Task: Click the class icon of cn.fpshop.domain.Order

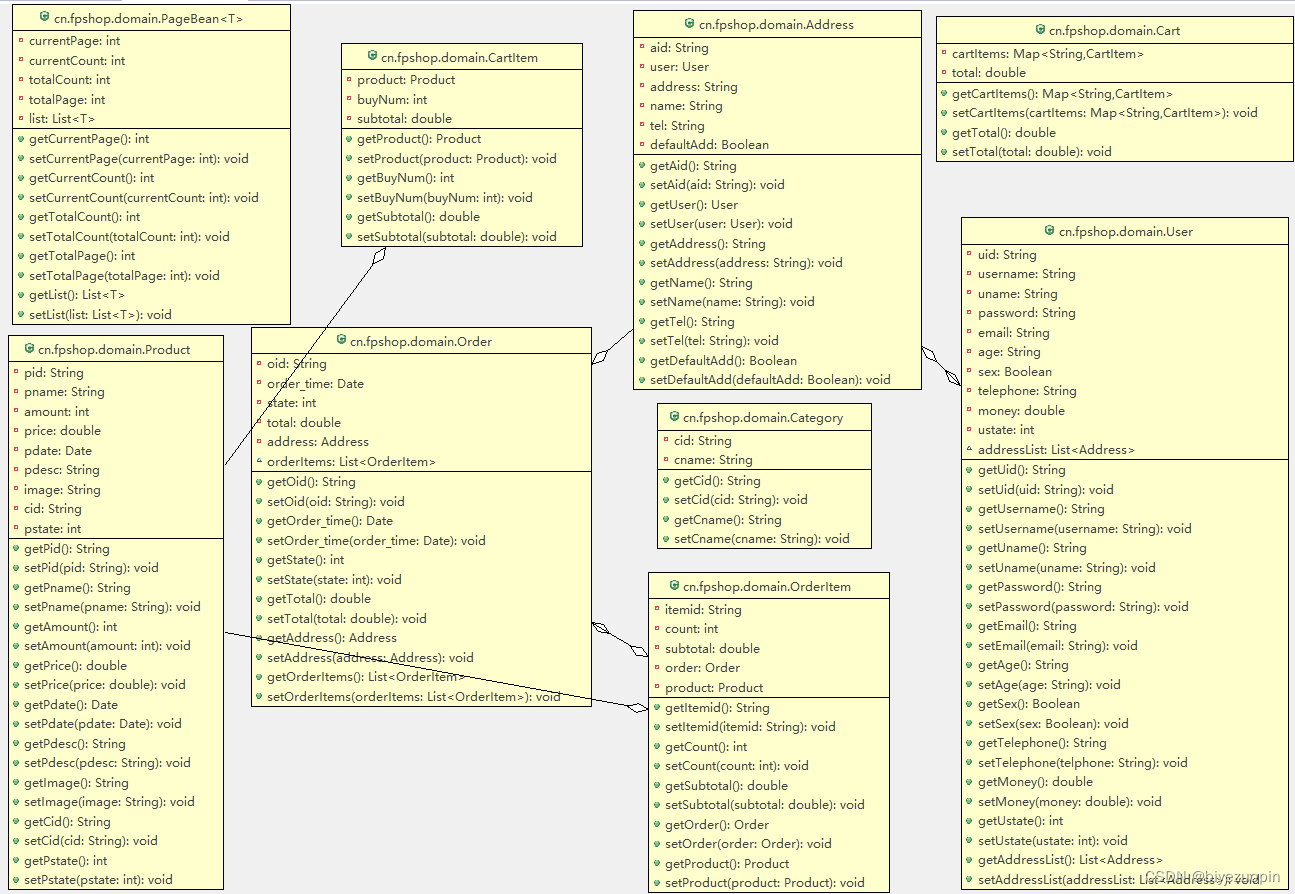Action: tap(340, 341)
